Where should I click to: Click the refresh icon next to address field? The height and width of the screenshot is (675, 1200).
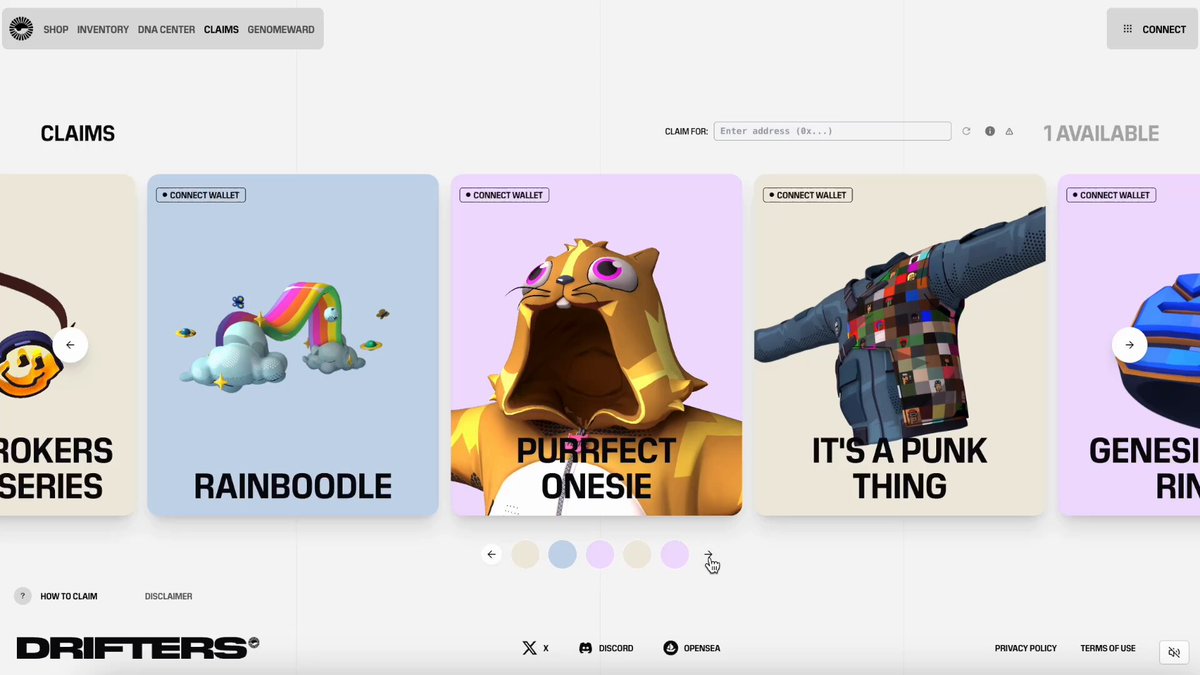[966, 131]
